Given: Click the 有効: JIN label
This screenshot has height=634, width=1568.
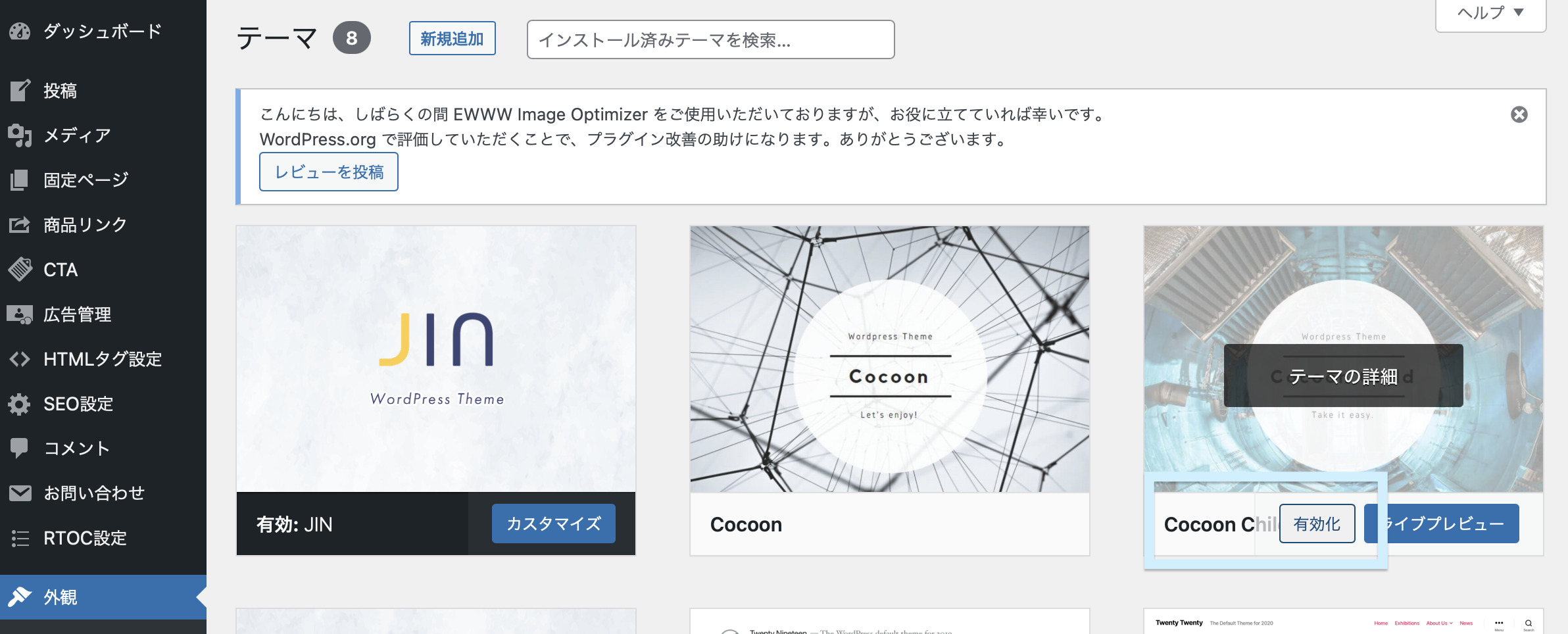Looking at the screenshot, I should pyautogui.click(x=295, y=524).
